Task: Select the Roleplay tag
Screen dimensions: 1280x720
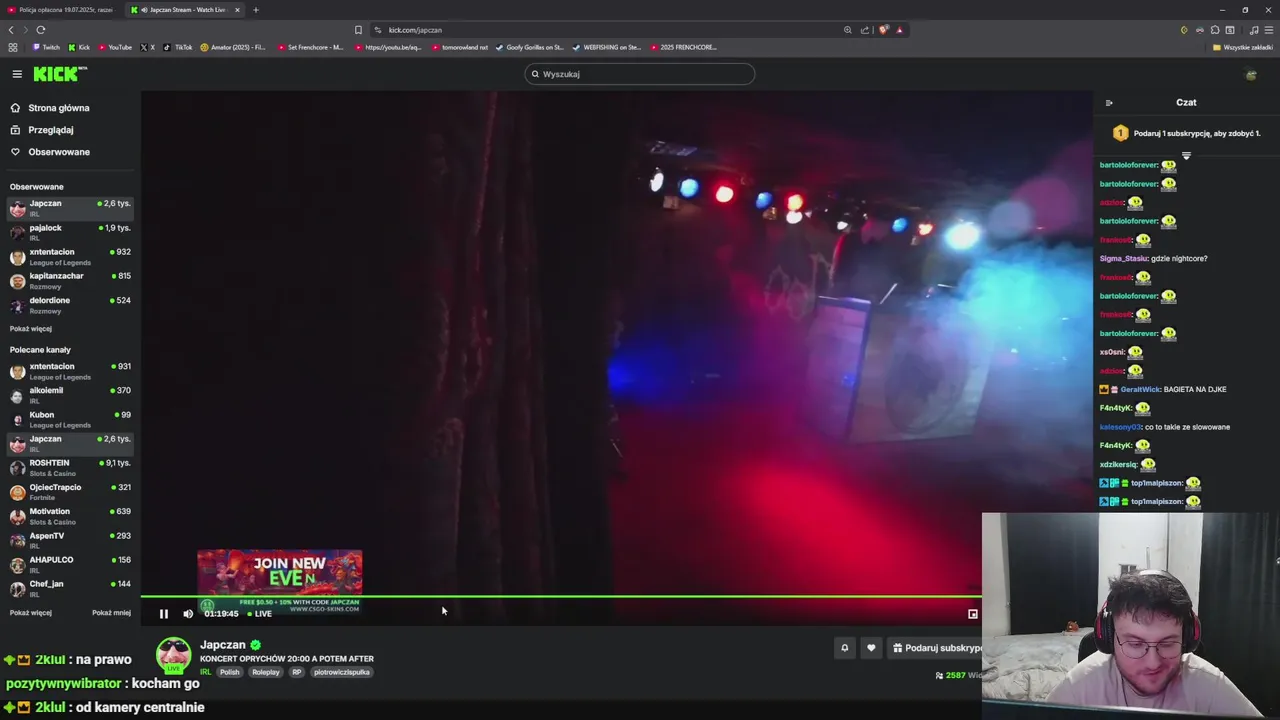Action: click(x=266, y=672)
